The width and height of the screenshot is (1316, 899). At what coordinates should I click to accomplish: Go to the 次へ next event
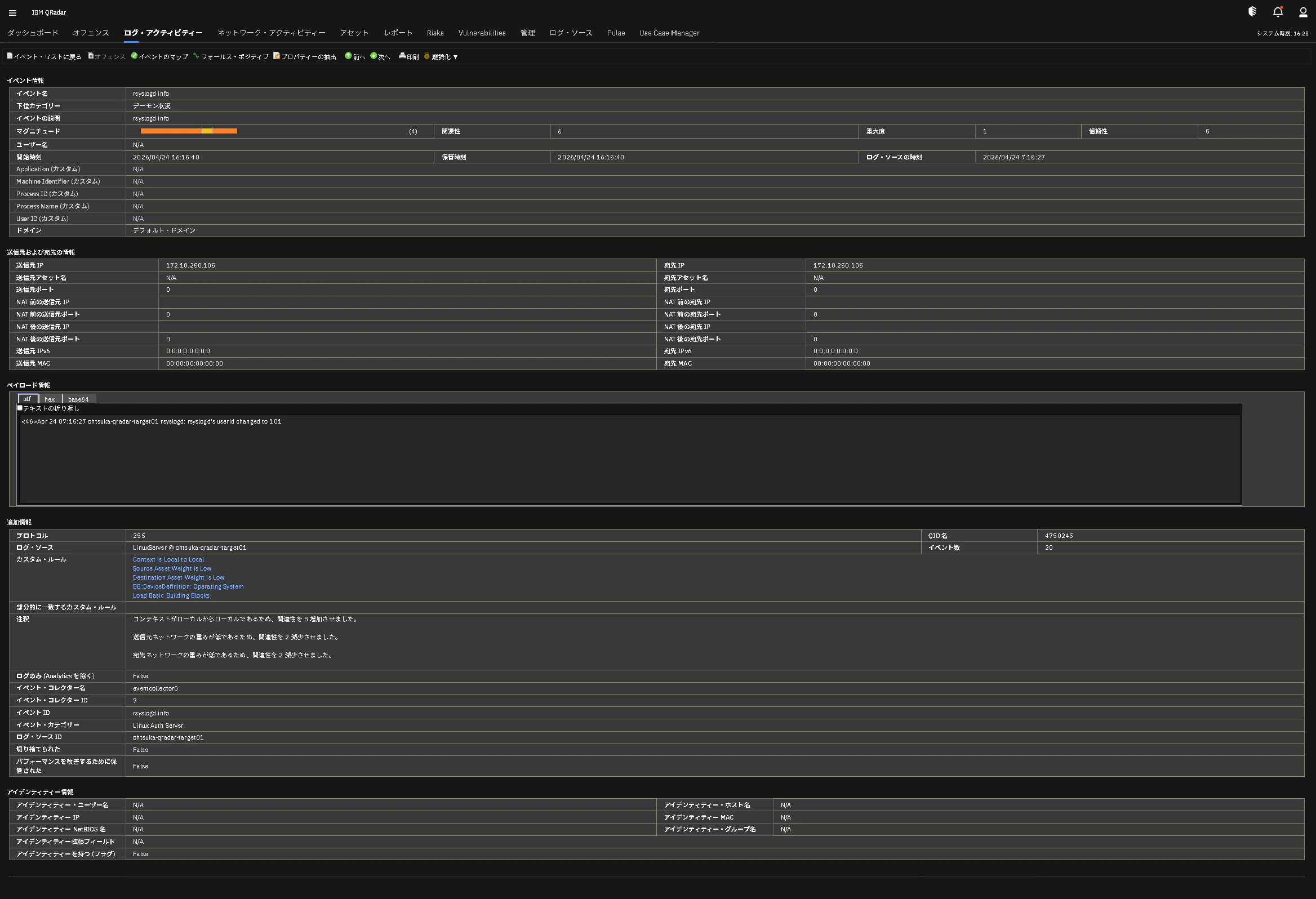pos(380,56)
